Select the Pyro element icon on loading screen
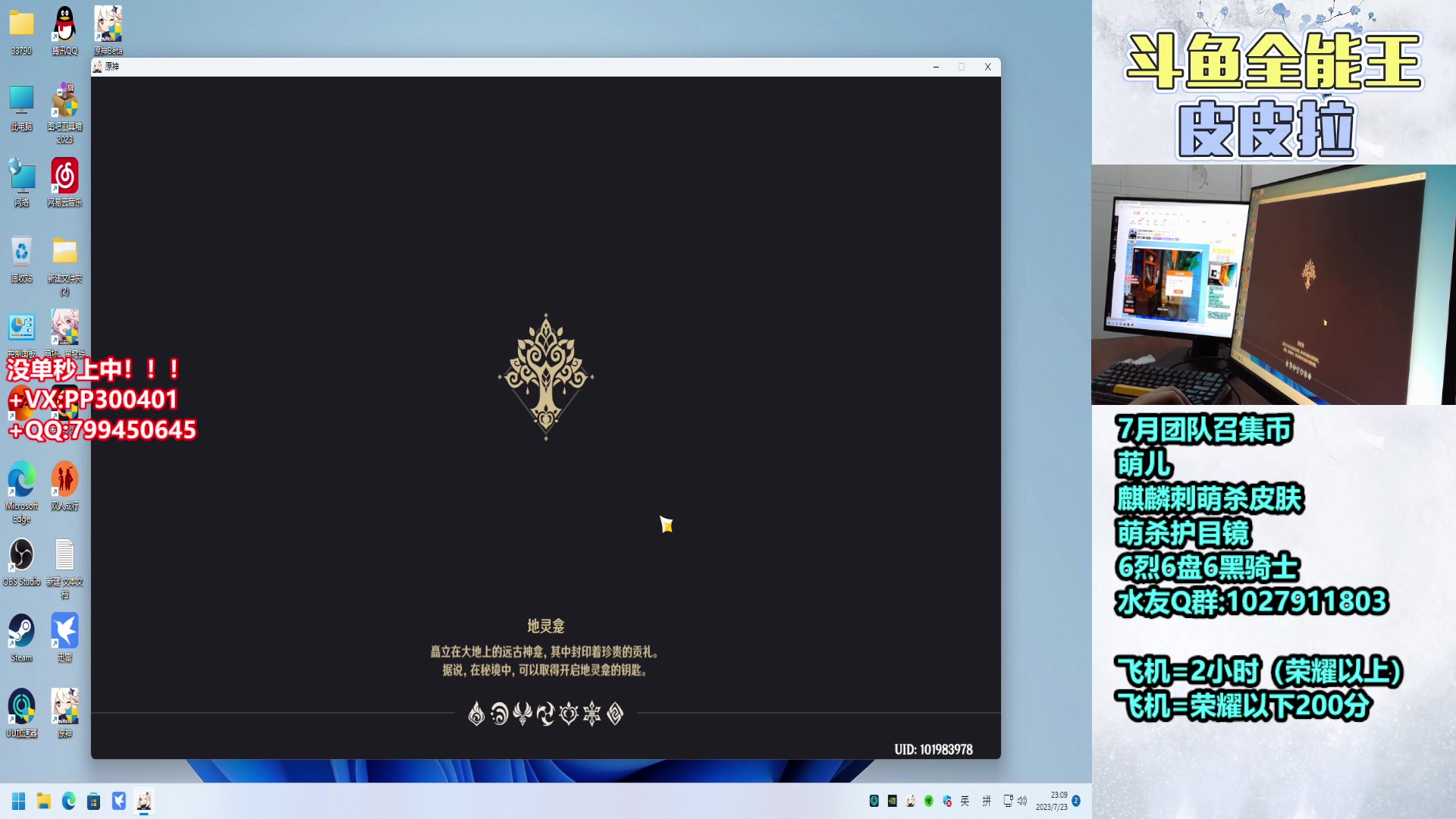This screenshot has height=819, width=1456. [477, 714]
